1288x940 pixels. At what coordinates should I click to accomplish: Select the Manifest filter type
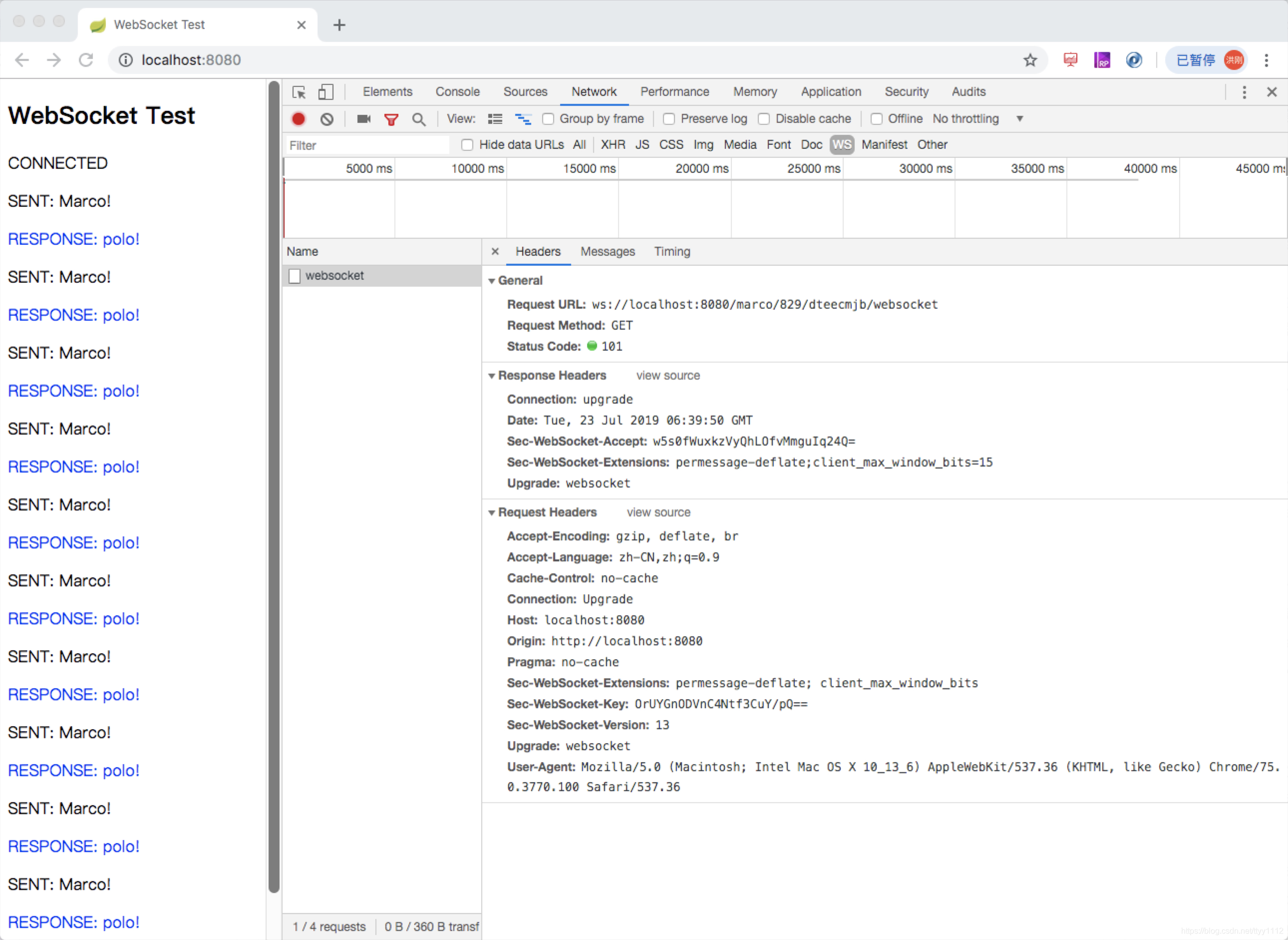884,145
